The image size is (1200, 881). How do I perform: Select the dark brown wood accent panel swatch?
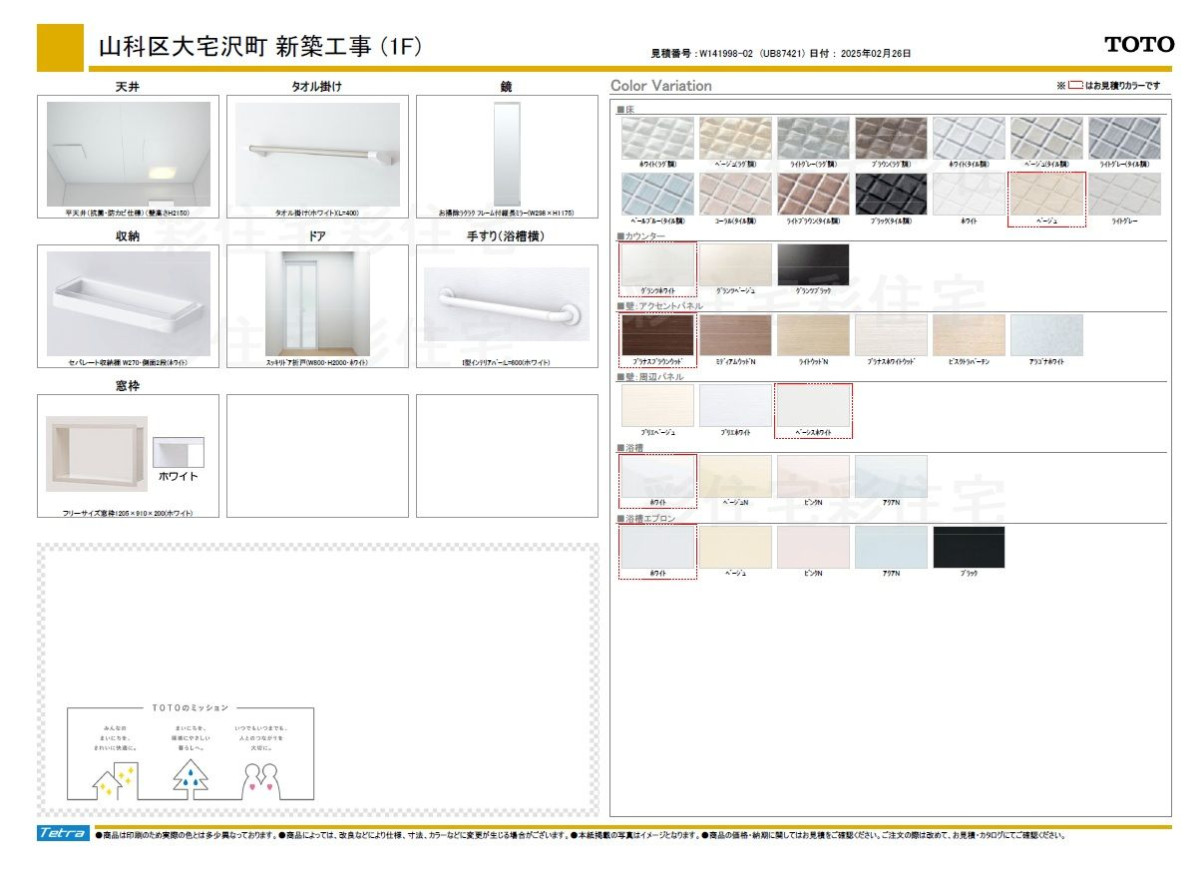[658, 336]
